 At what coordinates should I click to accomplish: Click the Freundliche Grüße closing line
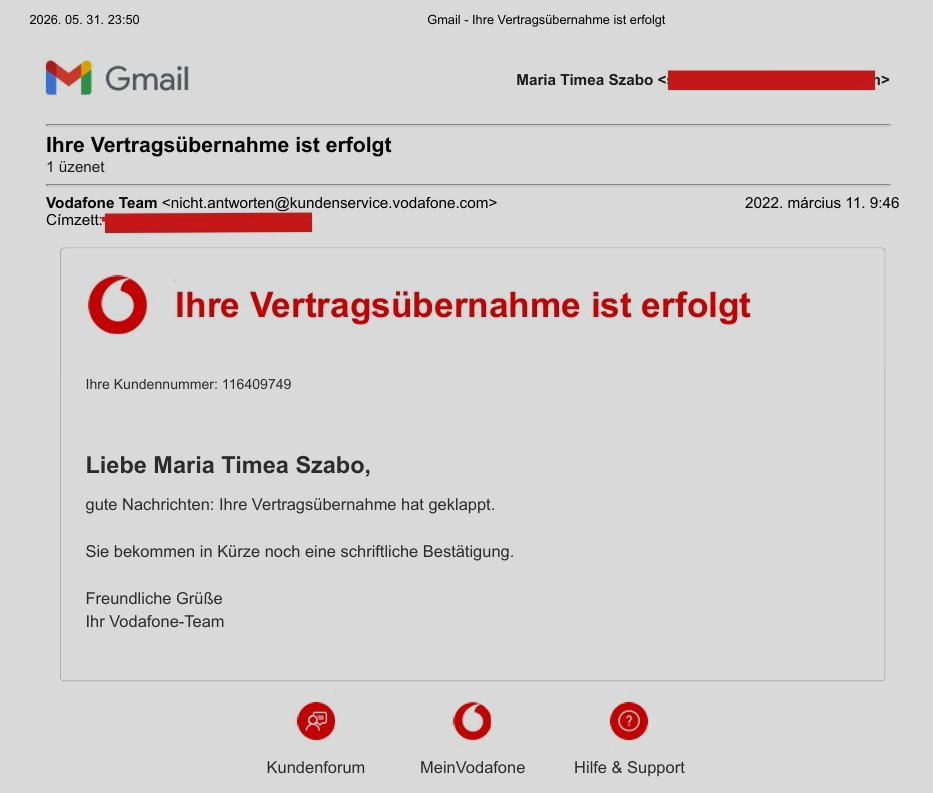(154, 598)
